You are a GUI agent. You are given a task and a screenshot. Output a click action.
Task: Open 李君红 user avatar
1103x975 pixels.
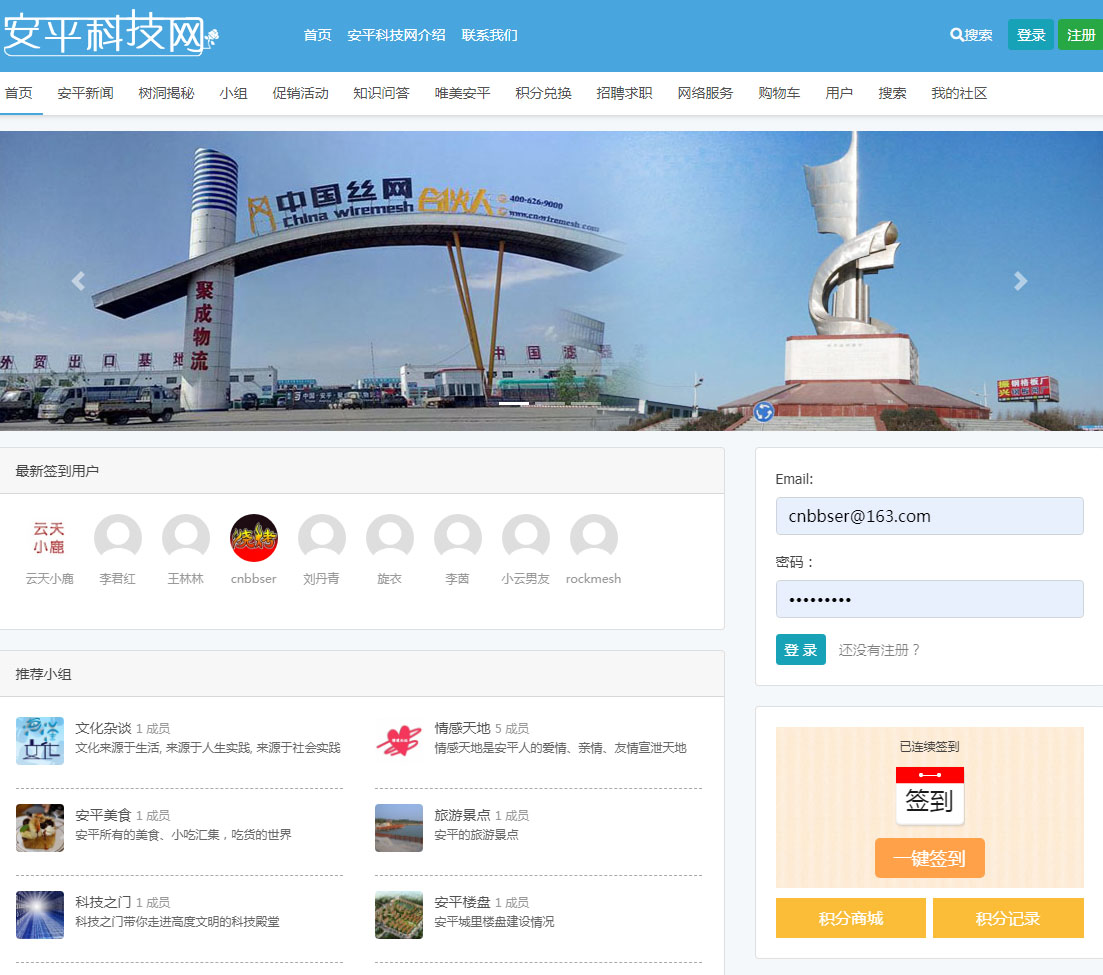coord(117,538)
